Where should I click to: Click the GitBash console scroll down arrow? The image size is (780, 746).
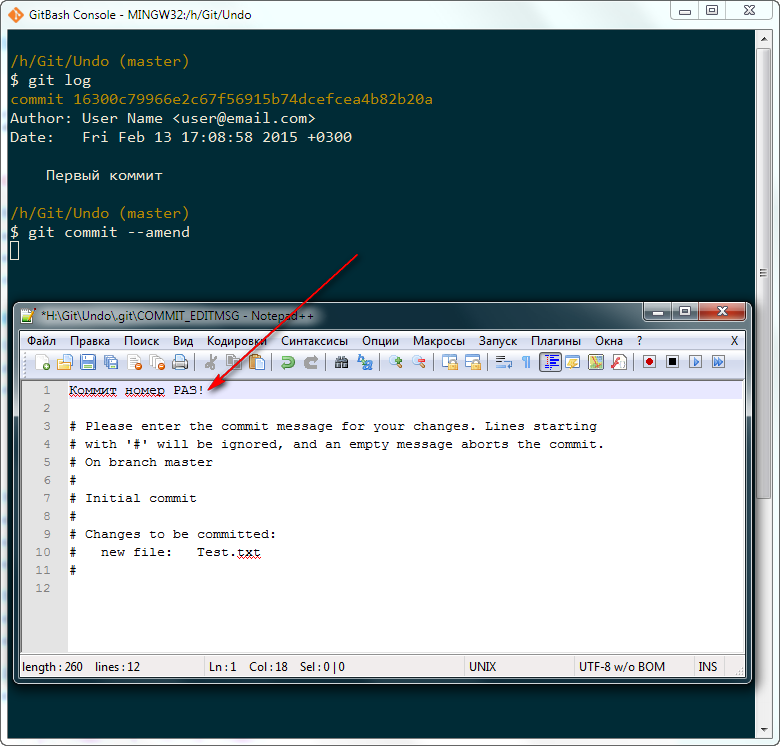(x=764, y=730)
